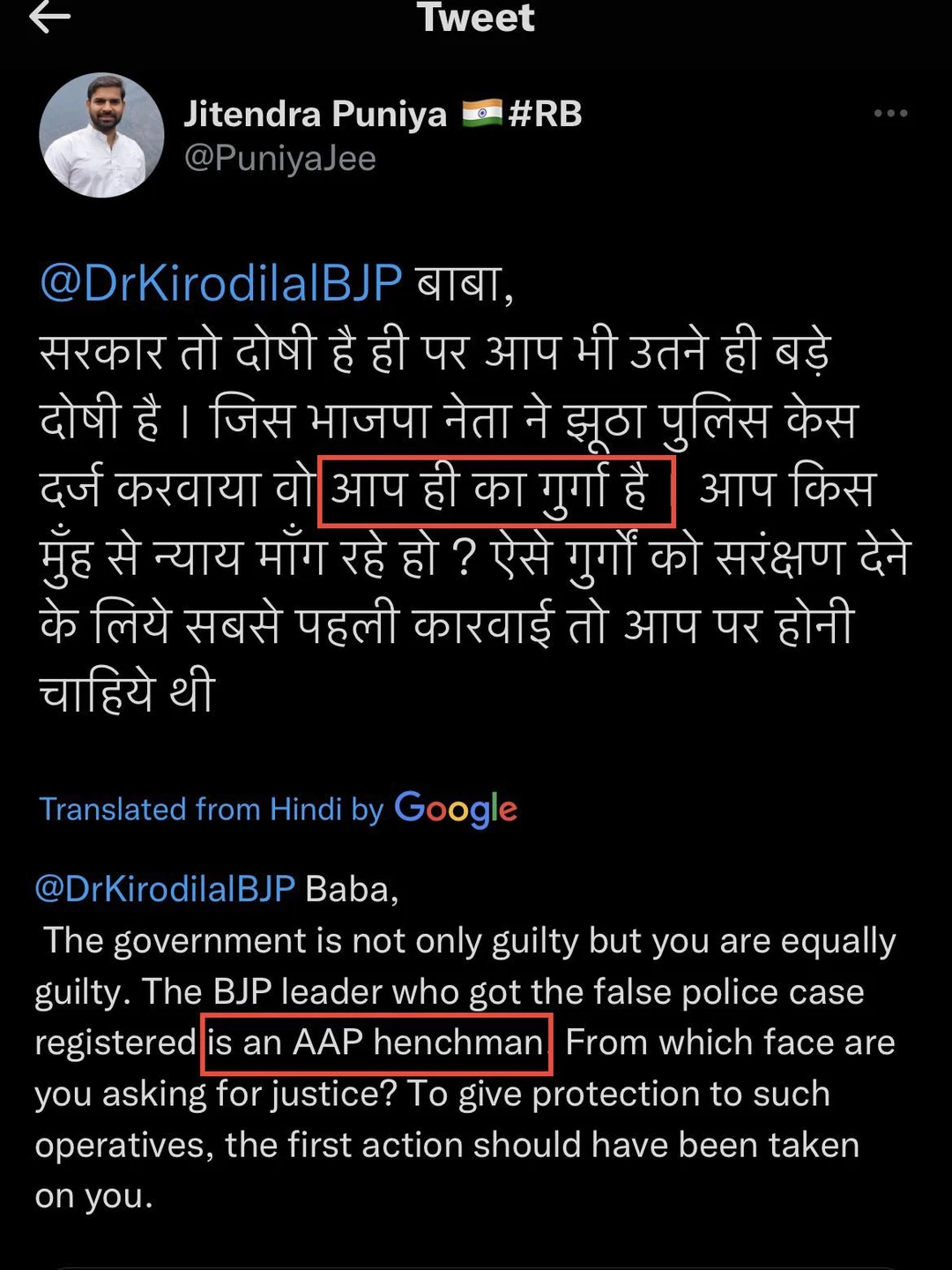Click the Jitendra Puniya display name
This screenshot has width=952, height=1270.
315,114
